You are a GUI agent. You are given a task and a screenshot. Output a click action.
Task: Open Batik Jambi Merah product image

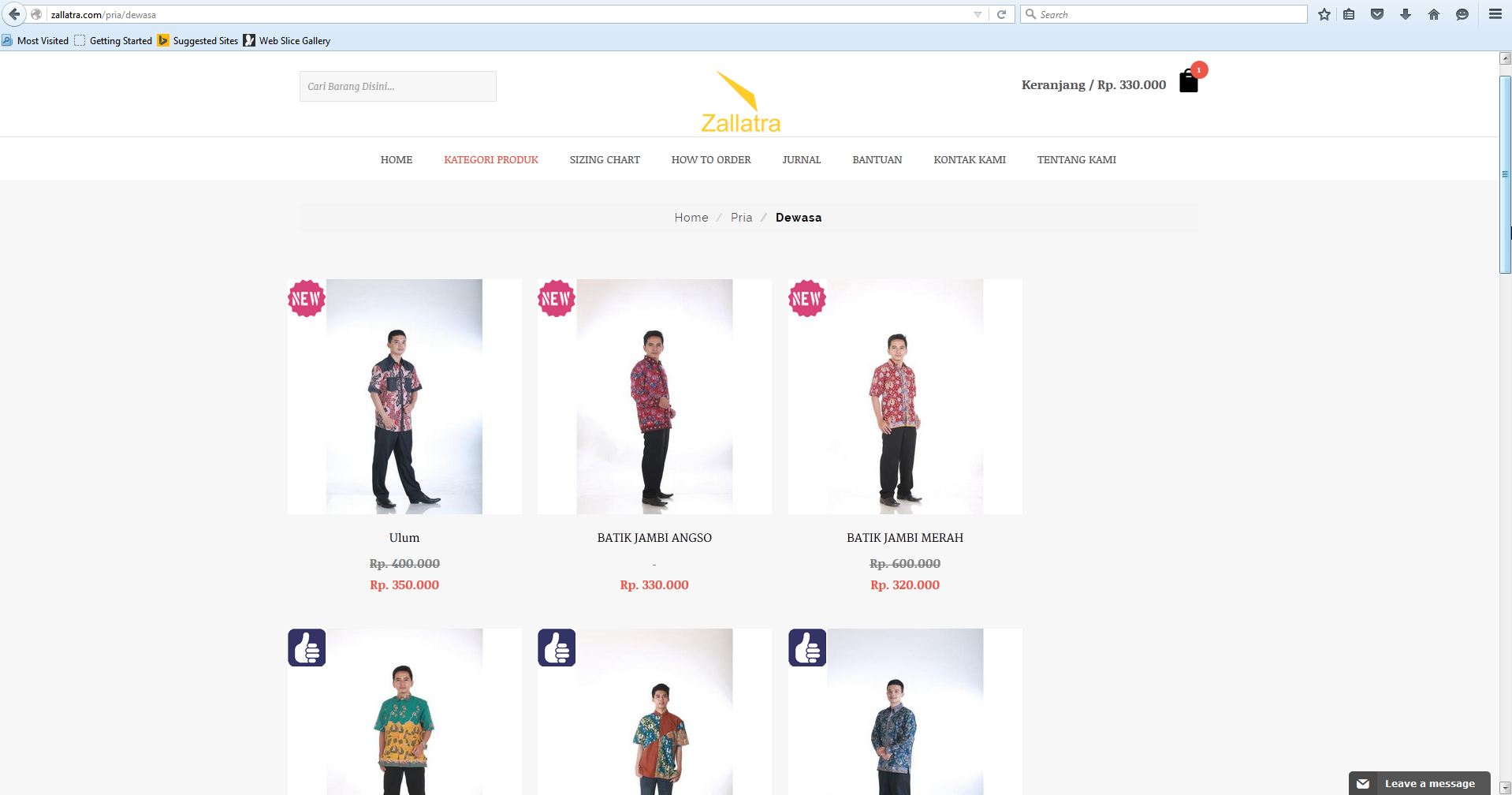tap(905, 397)
